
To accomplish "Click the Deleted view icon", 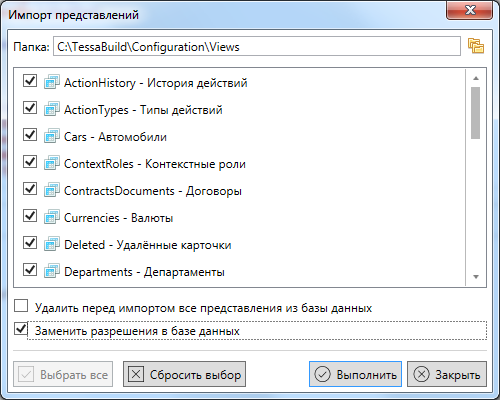I will (52, 244).
